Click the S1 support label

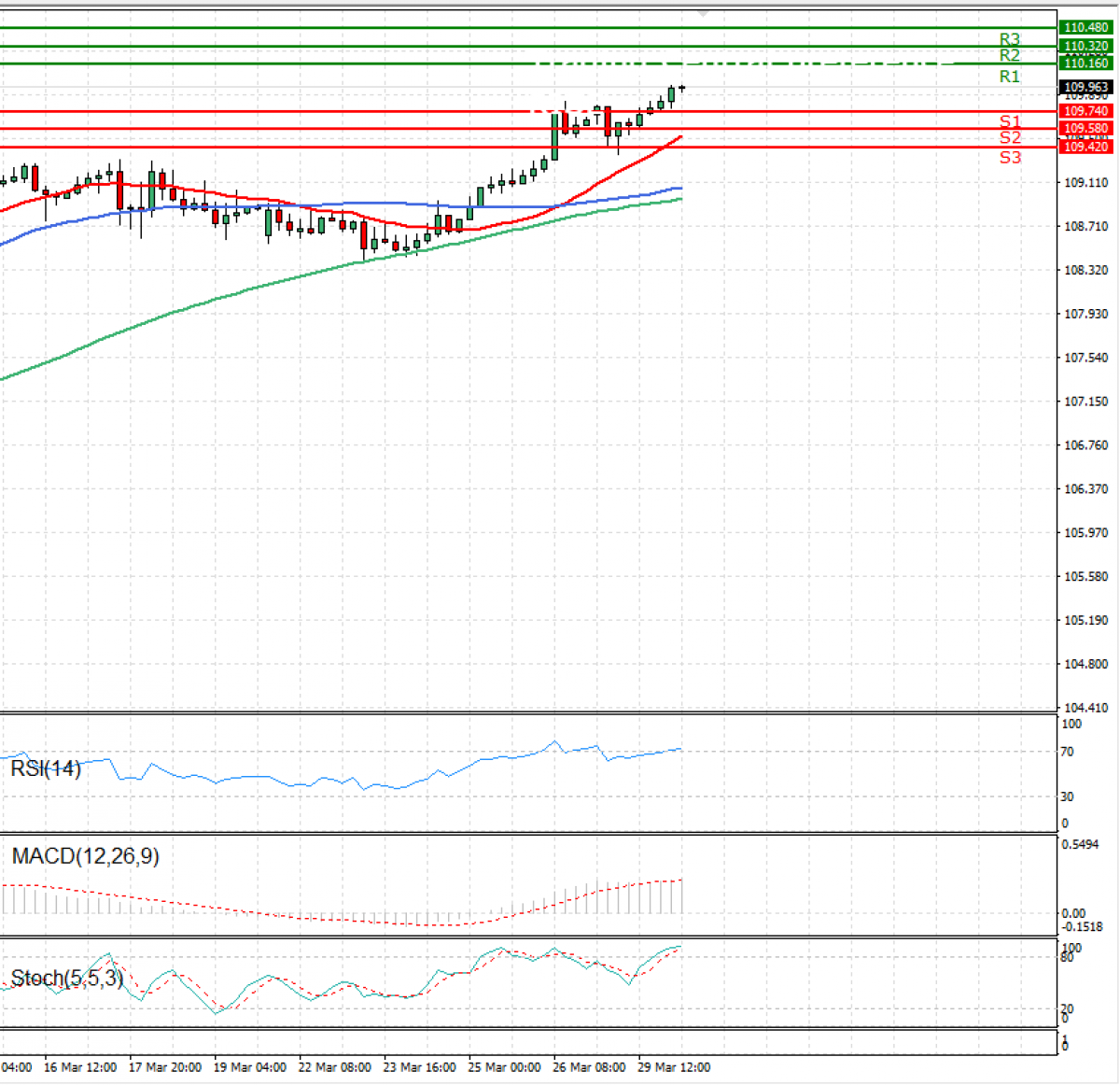(1009, 121)
